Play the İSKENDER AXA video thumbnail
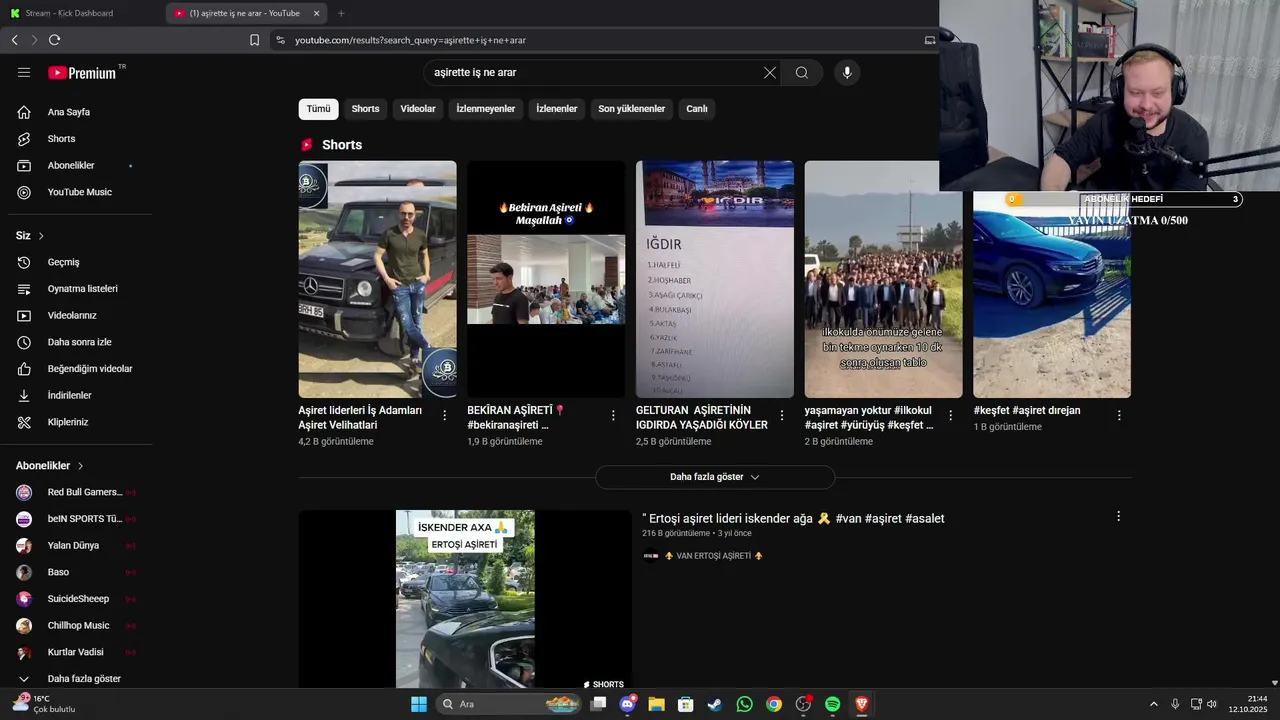 [x=465, y=599]
